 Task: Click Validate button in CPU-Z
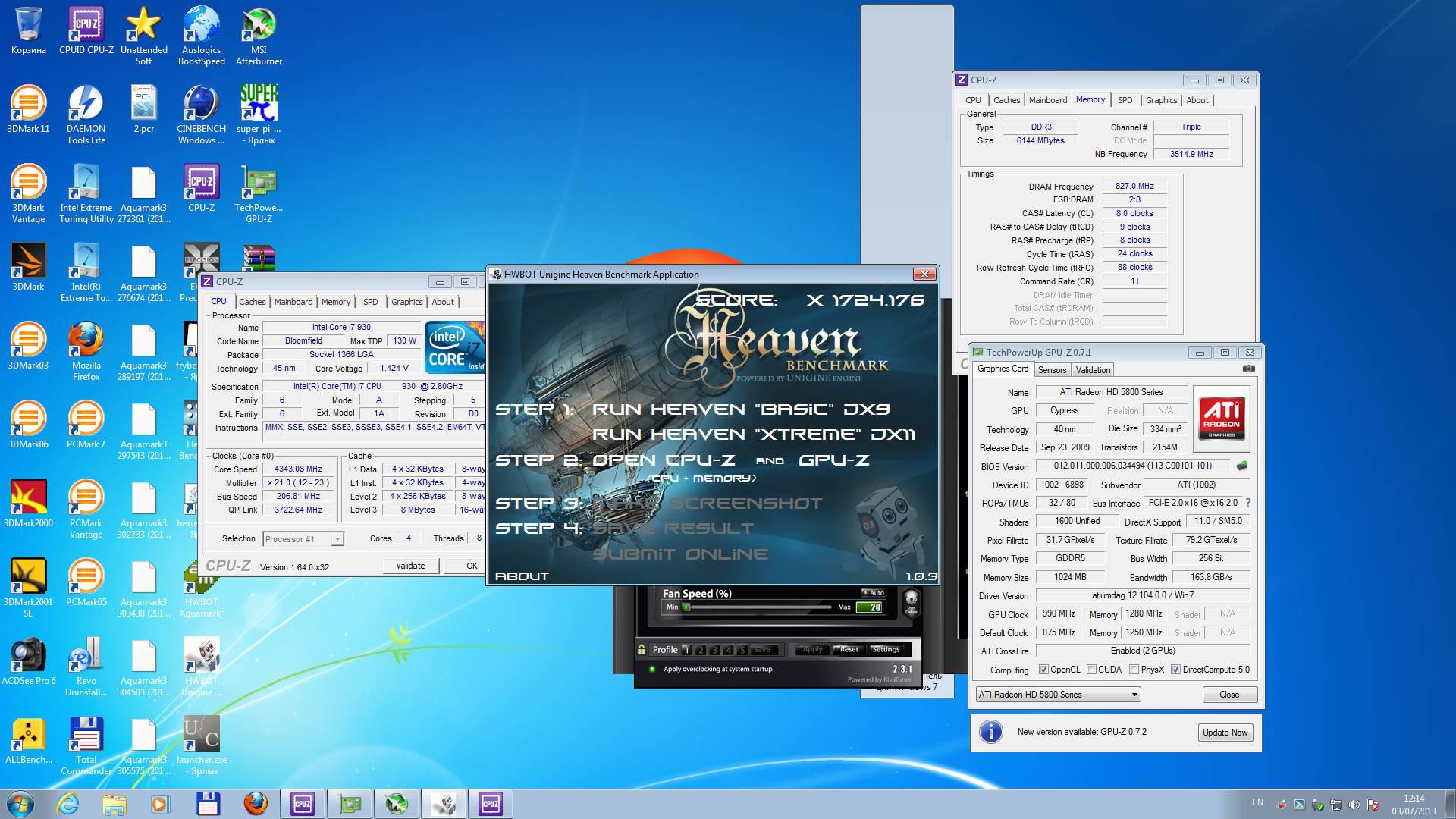click(410, 566)
